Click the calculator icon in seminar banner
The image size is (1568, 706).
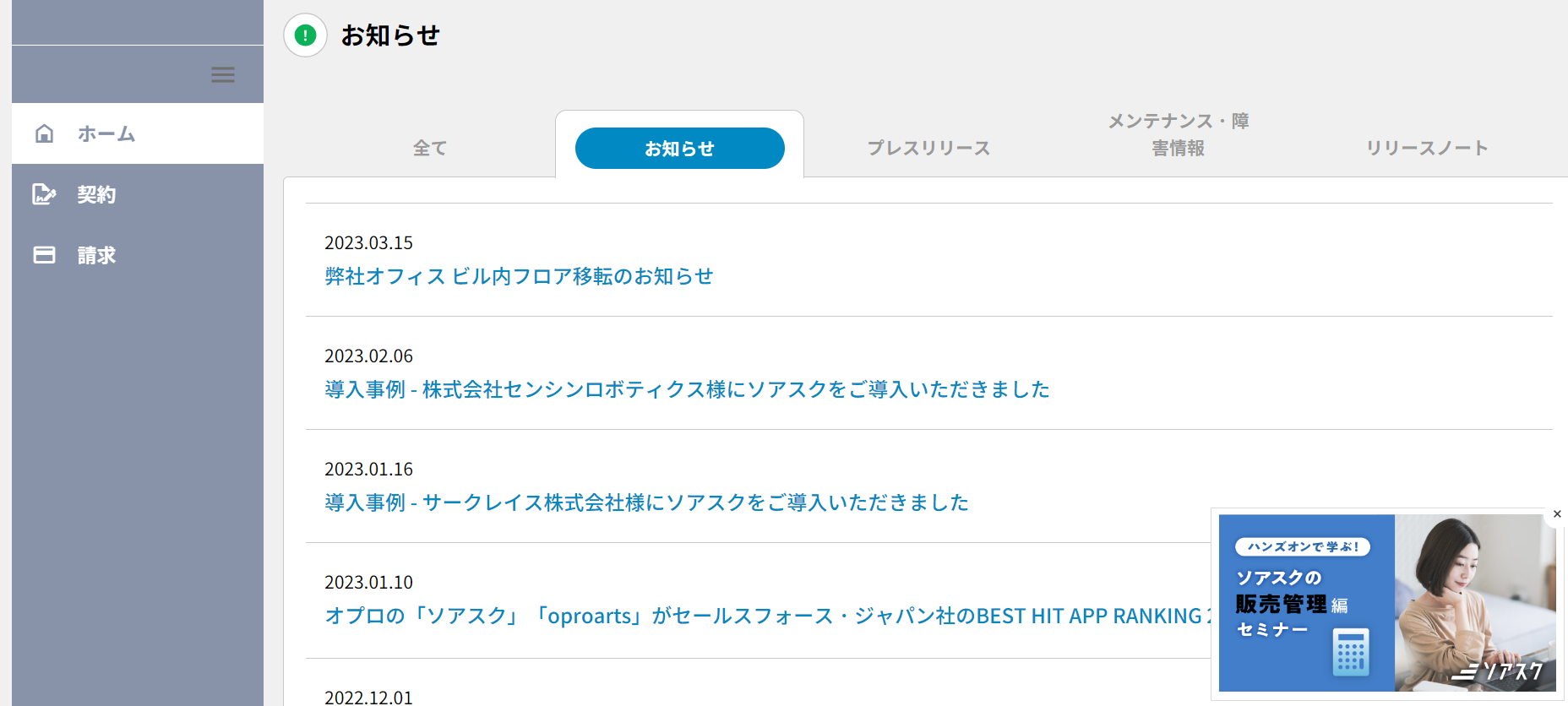tap(1350, 652)
